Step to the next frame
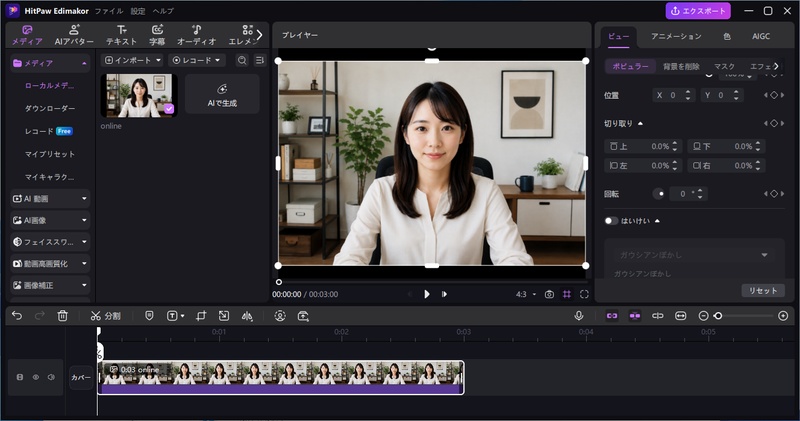The height and width of the screenshot is (421, 800). pos(444,294)
